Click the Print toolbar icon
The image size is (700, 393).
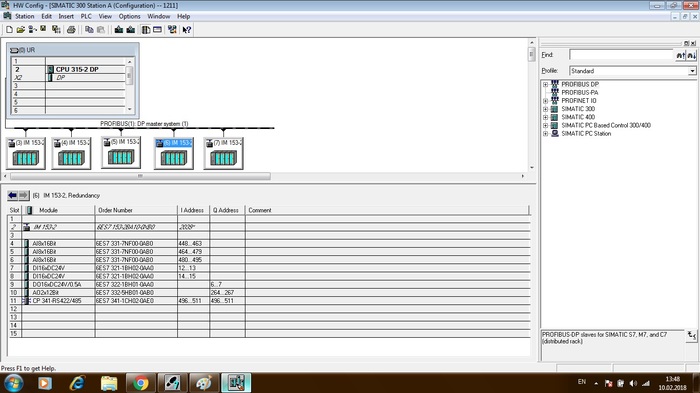71,29
